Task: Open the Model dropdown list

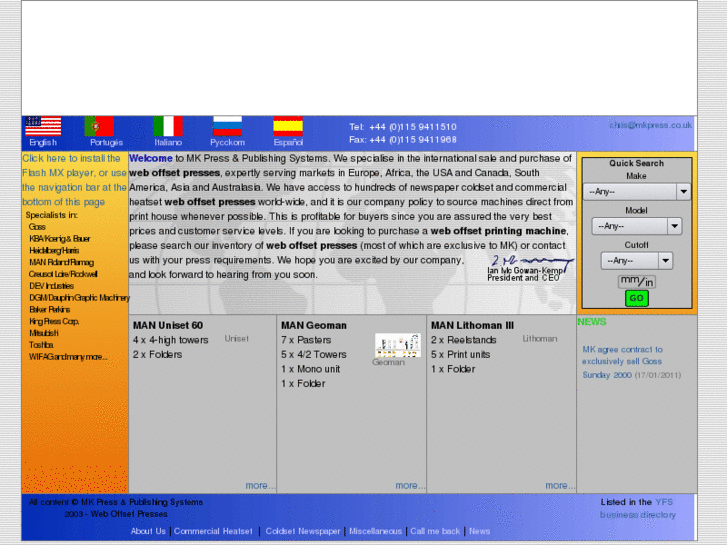Action: [x=637, y=226]
